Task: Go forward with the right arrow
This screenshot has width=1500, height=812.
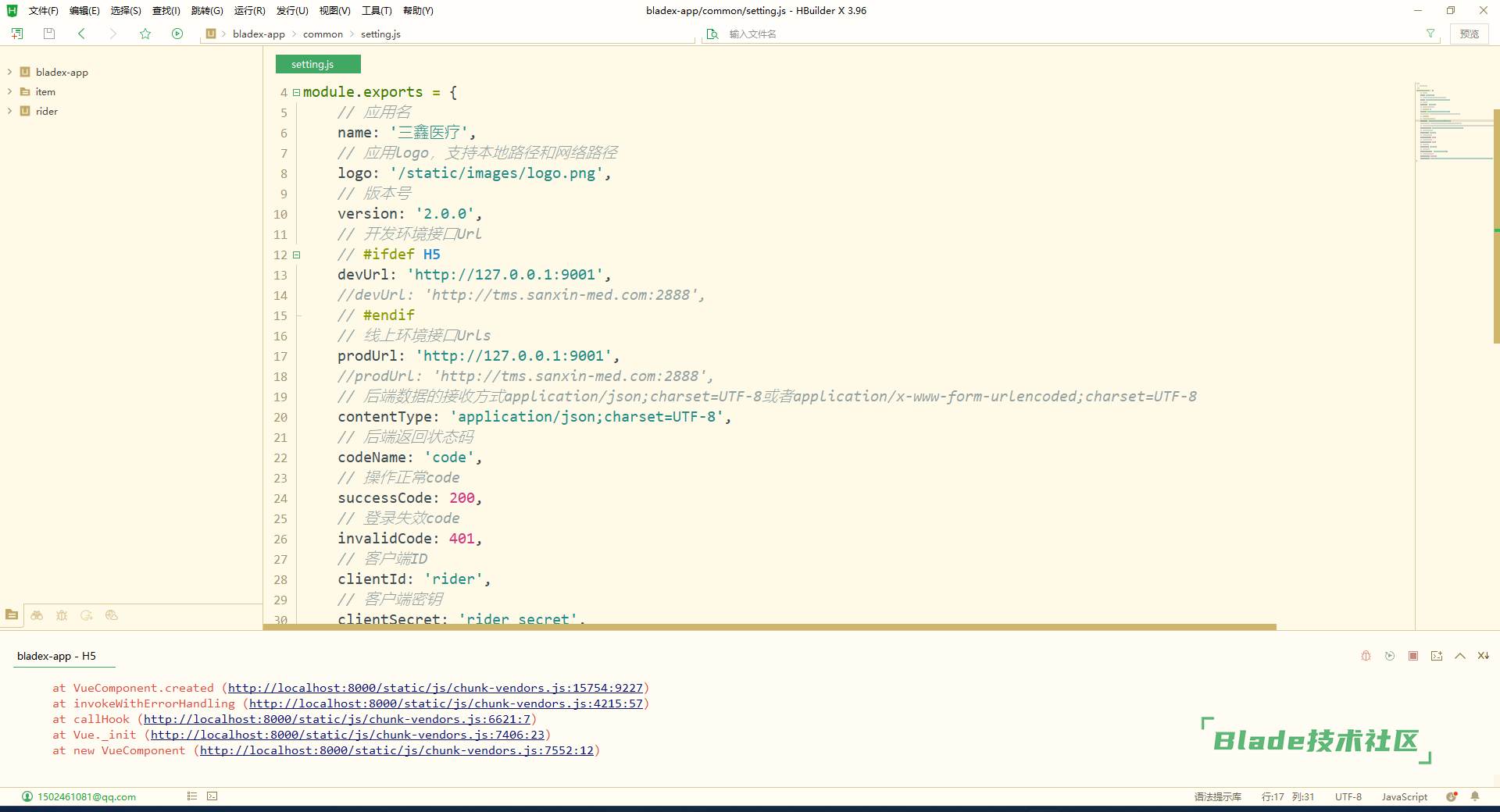Action: coord(113,34)
